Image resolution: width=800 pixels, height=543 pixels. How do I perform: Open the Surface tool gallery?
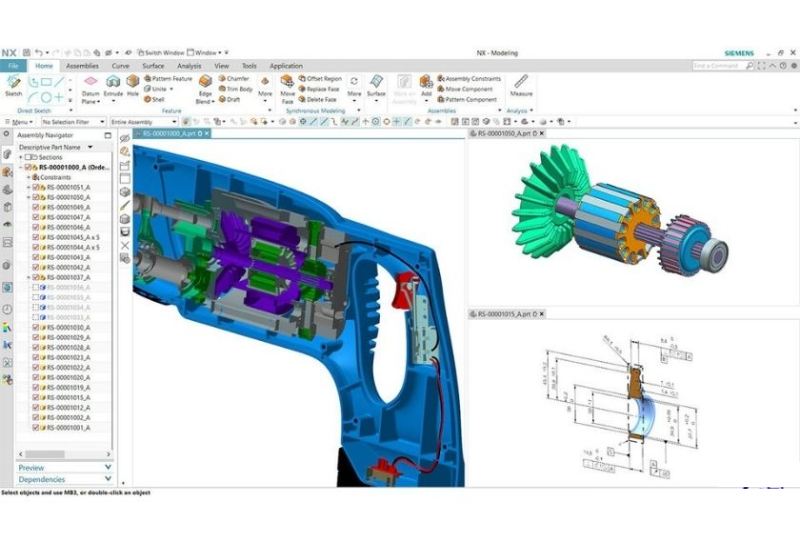[376, 86]
